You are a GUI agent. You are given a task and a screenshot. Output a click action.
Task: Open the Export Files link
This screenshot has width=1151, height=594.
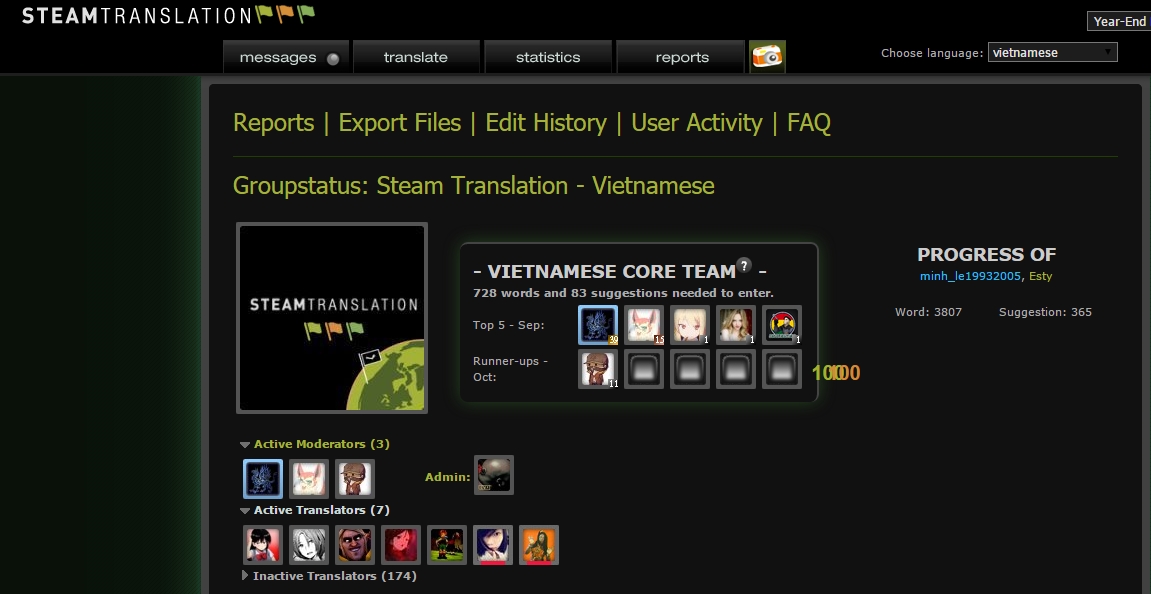(400, 123)
